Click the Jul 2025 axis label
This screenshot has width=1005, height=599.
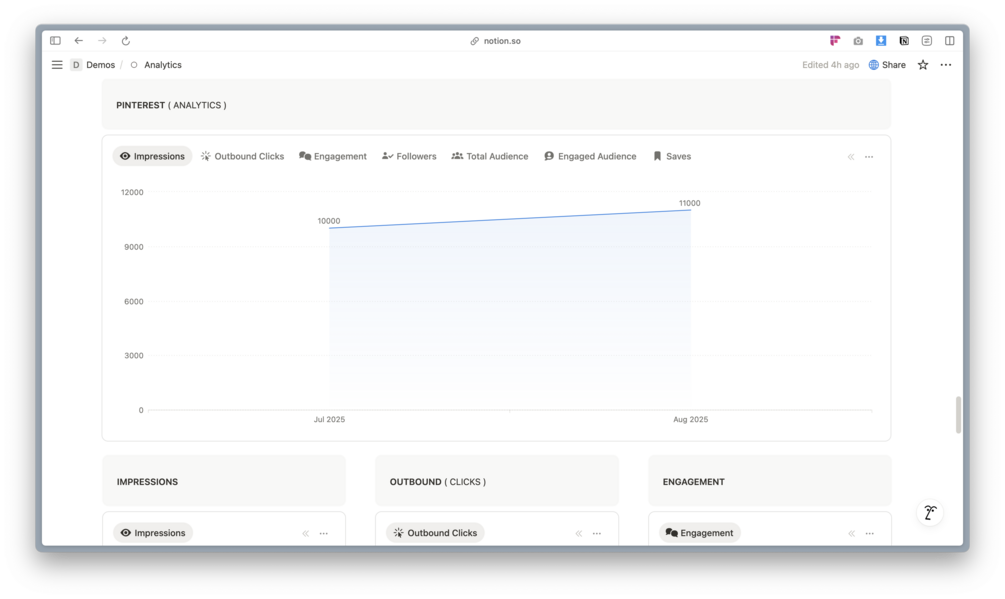tap(329, 420)
